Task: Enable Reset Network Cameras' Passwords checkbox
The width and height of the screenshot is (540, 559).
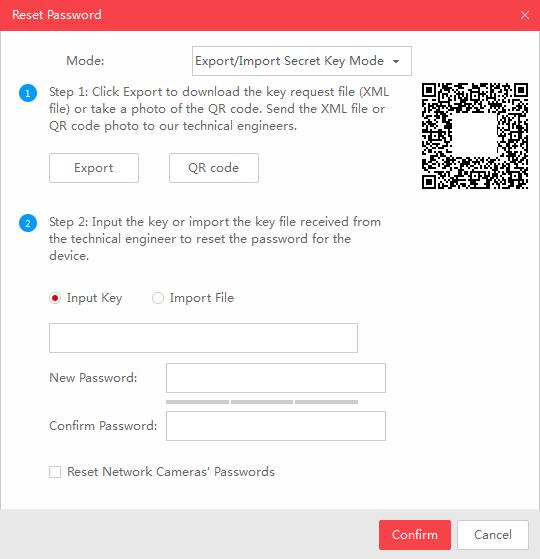Action: coord(55,472)
